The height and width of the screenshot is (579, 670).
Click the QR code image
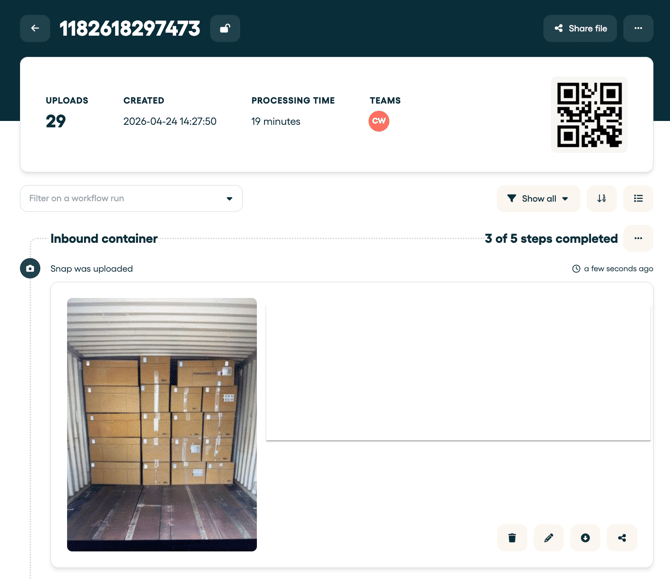click(x=589, y=115)
